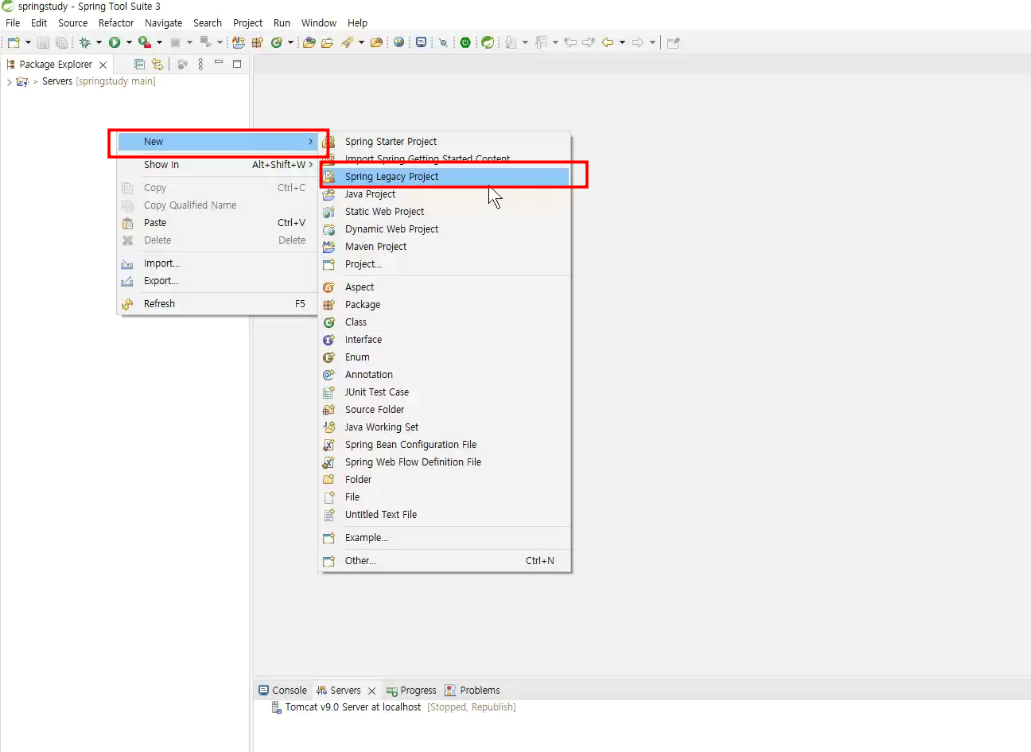Select Source Folder in New submenu

point(444,410)
